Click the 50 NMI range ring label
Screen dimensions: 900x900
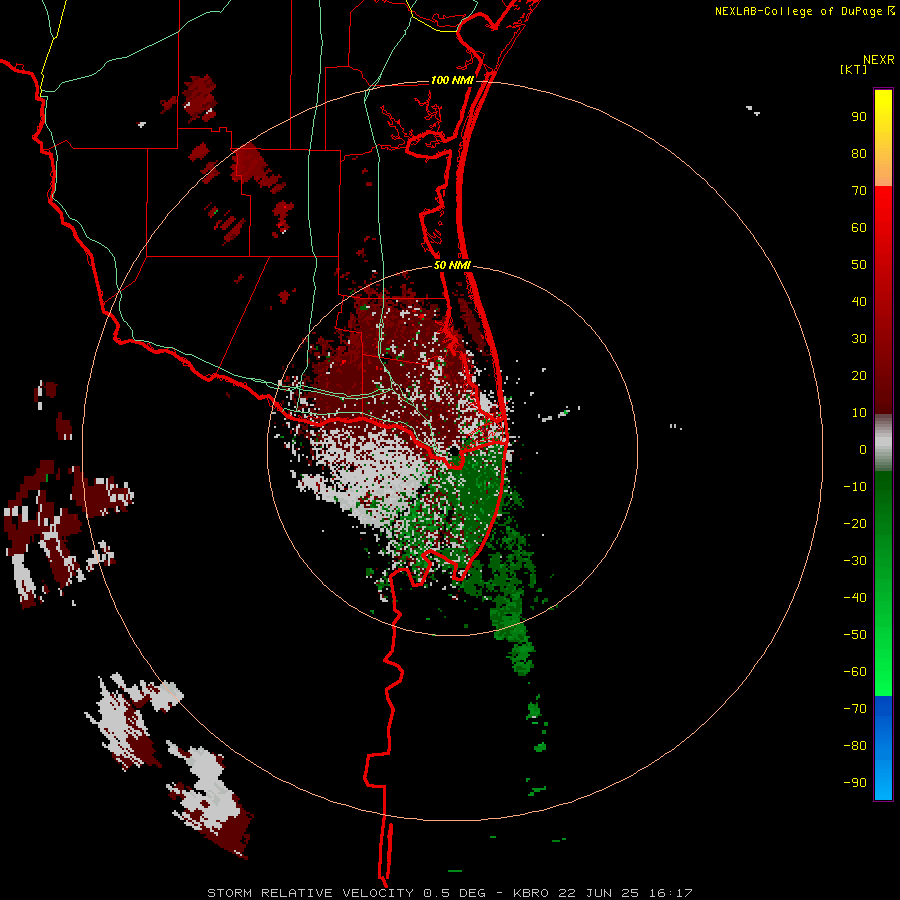tap(452, 265)
